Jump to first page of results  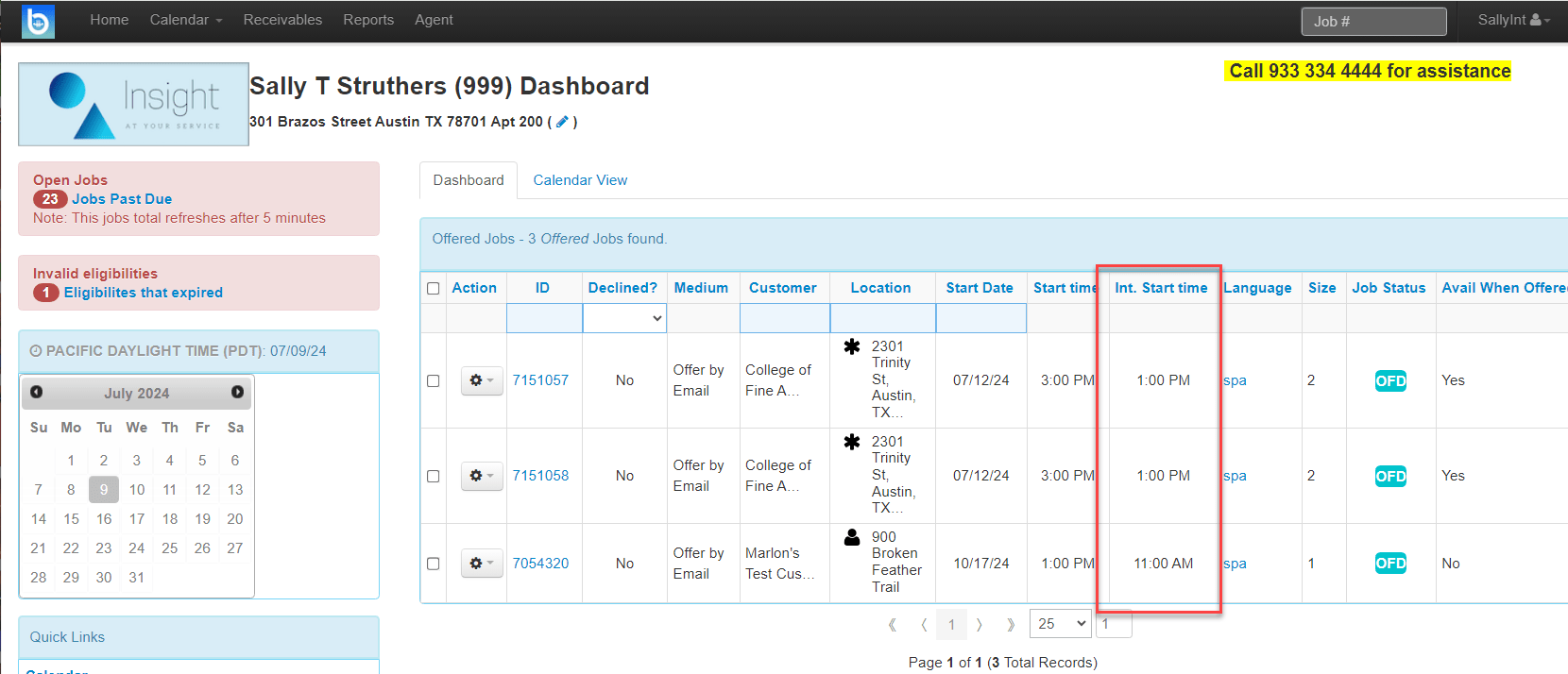[893, 624]
